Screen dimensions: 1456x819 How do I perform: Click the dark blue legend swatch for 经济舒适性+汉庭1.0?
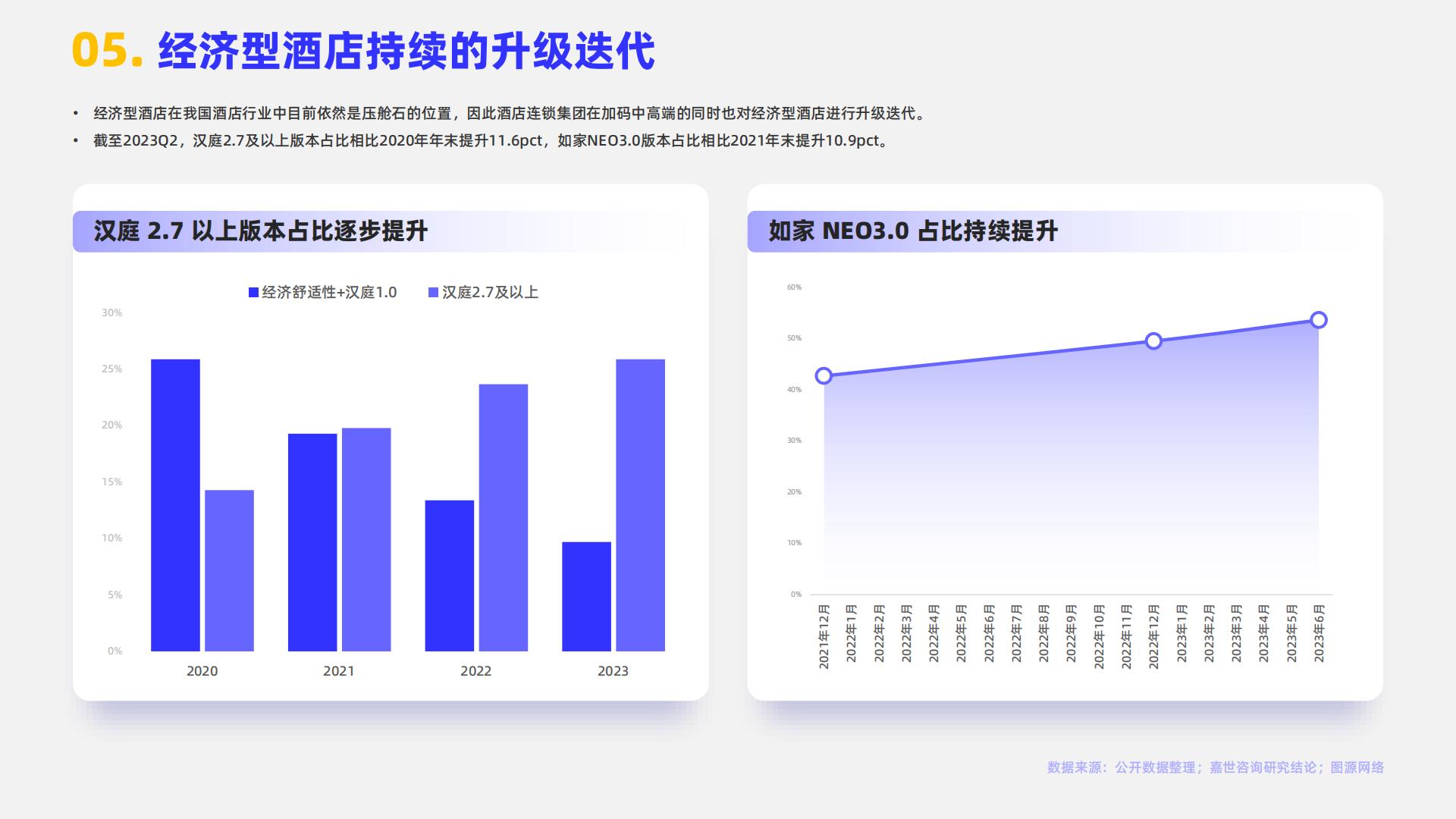coord(253,293)
